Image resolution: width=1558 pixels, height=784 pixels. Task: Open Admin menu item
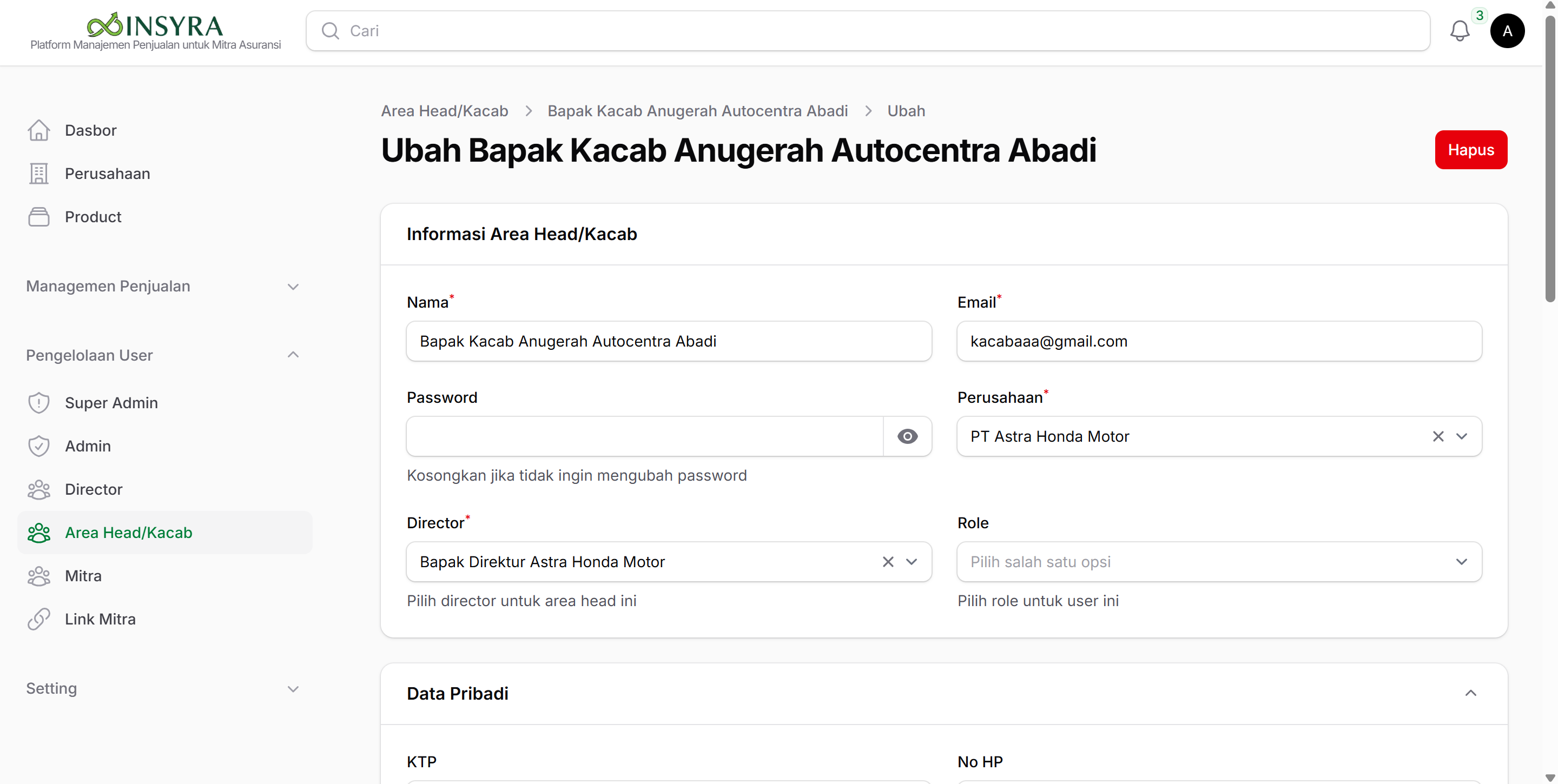pyautogui.click(x=164, y=446)
